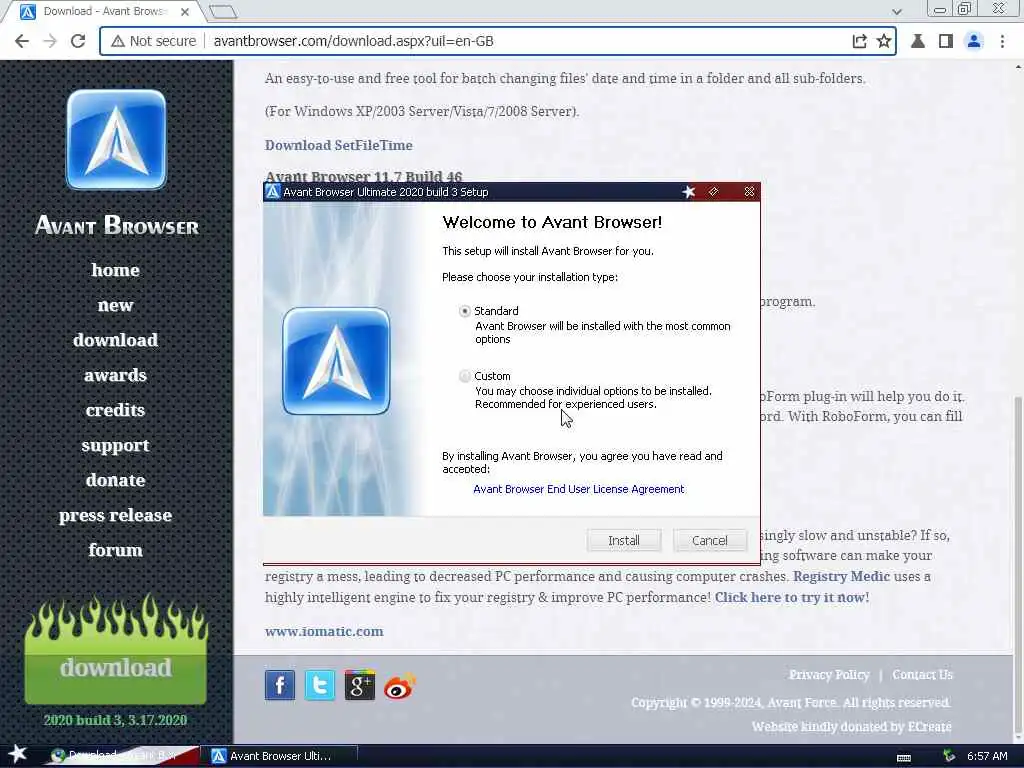This screenshot has height=768, width=1024.
Task: Open the new sidebar menu item
Action: tap(116, 305)
